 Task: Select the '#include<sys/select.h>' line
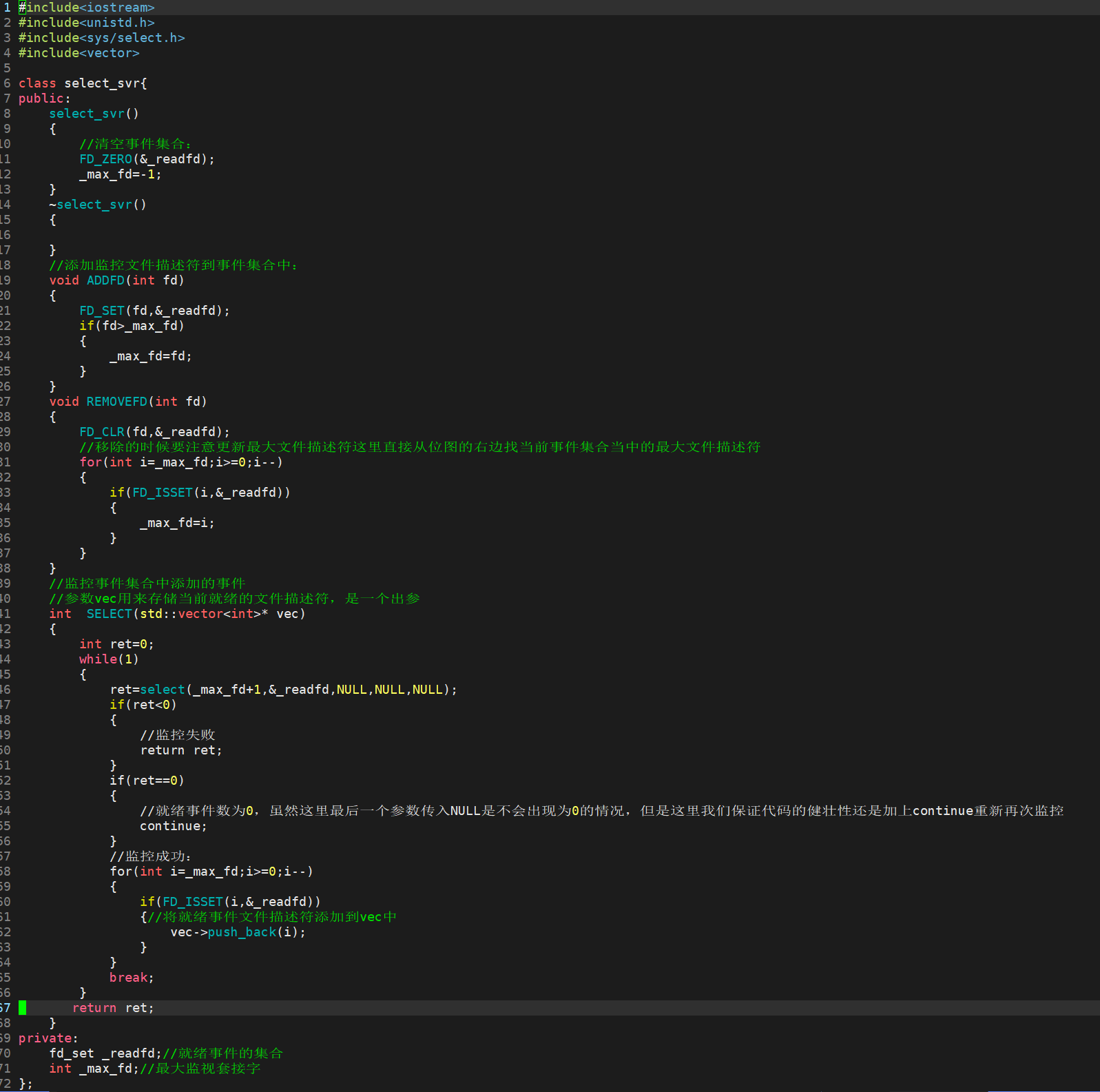[101, 38]
